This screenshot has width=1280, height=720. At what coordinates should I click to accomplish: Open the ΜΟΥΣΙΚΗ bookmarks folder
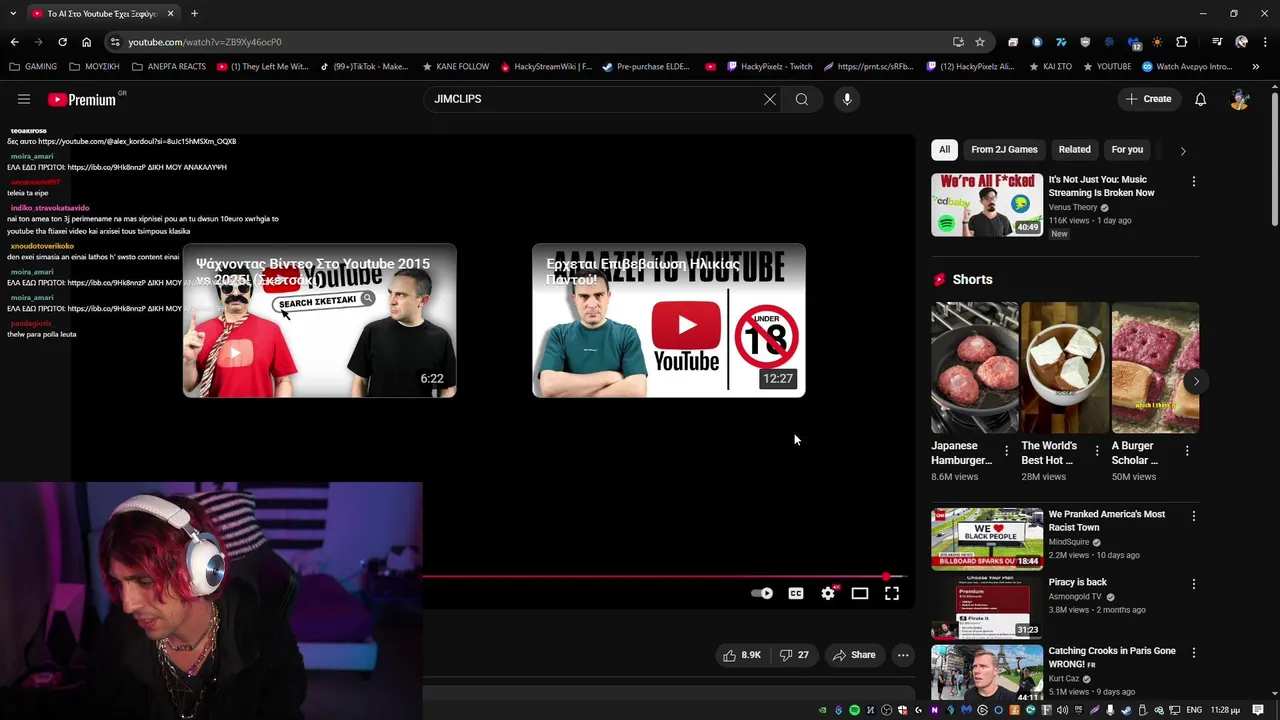(94, 67)
